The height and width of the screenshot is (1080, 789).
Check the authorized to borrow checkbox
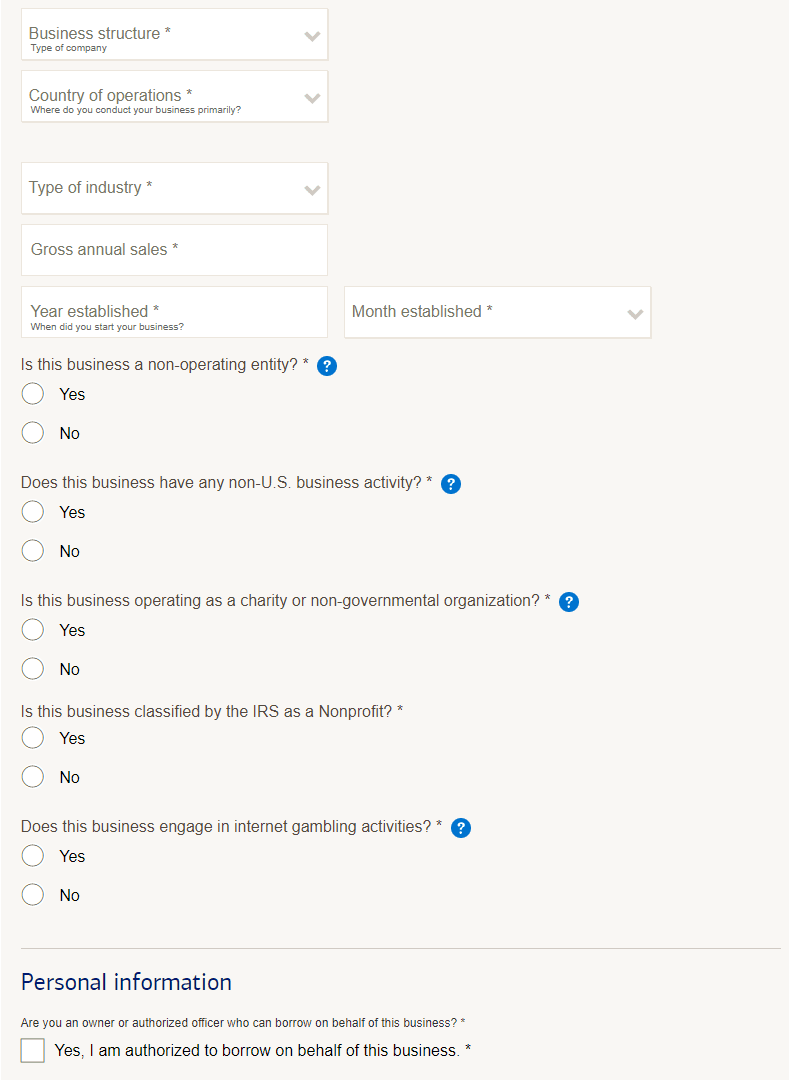pyautogui.click(x=33, y=1050)
